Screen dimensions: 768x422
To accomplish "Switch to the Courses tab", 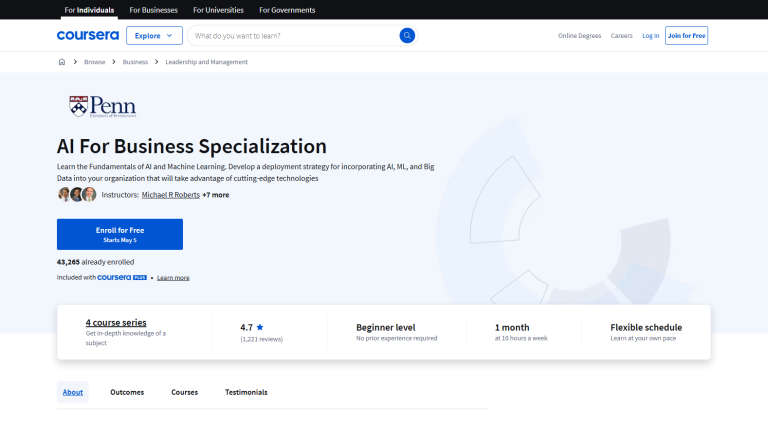I will click(184, 392).
